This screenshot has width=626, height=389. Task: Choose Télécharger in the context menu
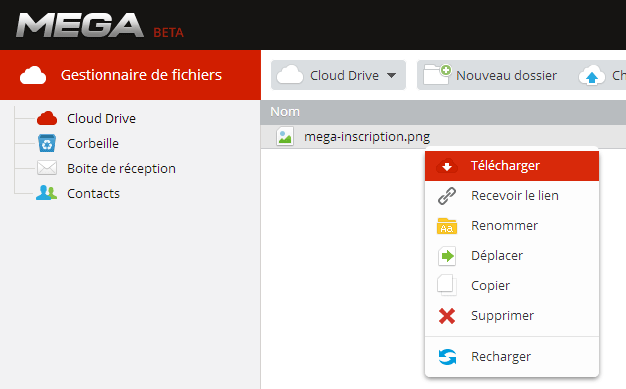512,166
